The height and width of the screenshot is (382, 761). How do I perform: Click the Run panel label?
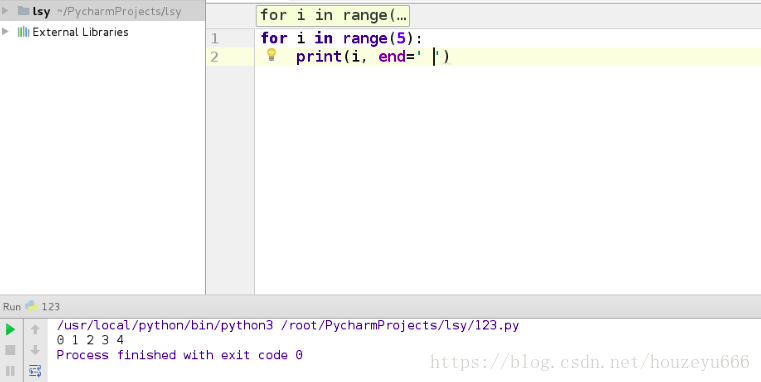click(12, 307)
